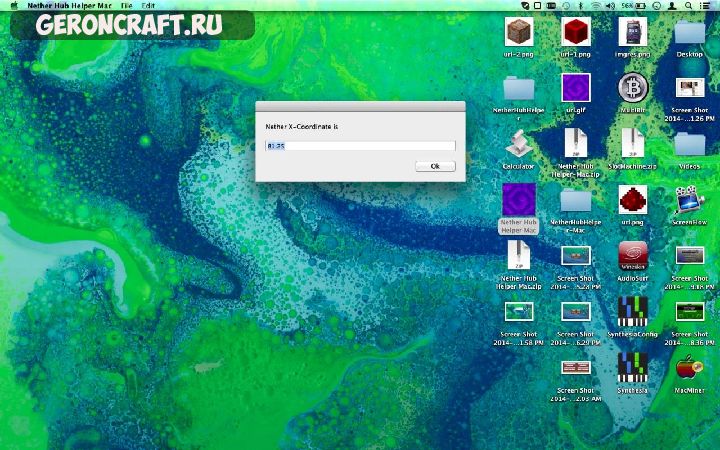Image resolution: width=720 pixels, height=450 pixels.
Task: Open the Apple menu
Action: 14,6
